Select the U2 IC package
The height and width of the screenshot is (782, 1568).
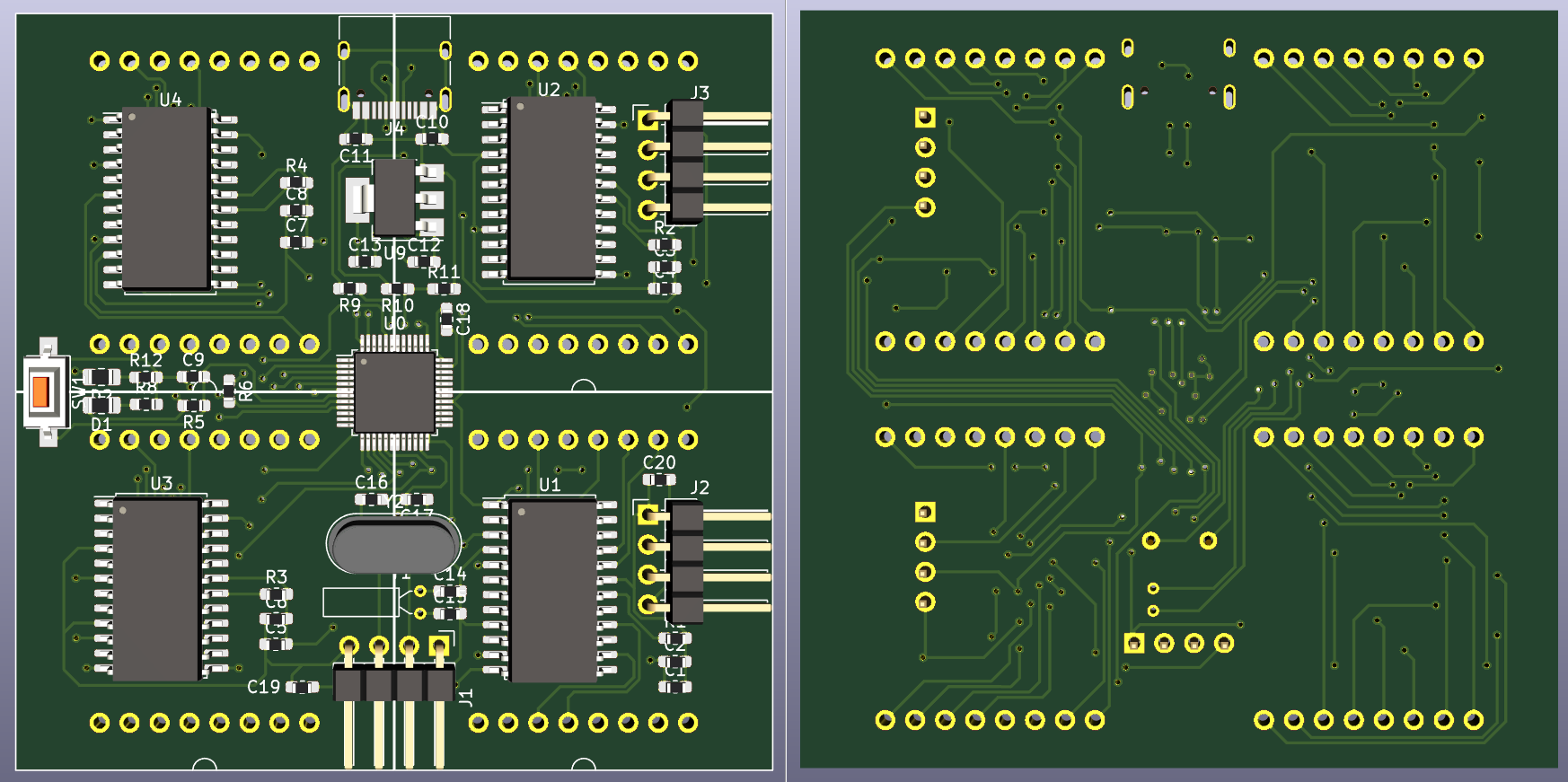tap(551, 188)
